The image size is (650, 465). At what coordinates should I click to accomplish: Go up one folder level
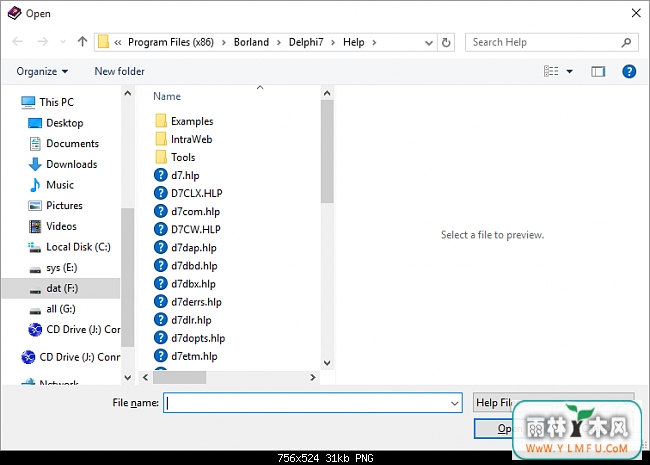click(x=82, y=41)
